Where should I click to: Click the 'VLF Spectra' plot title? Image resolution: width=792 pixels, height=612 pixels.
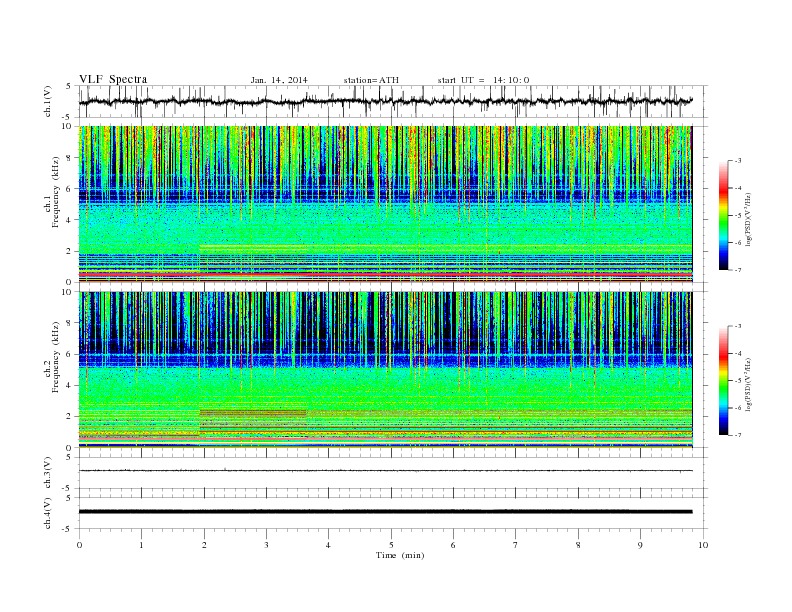113,79
